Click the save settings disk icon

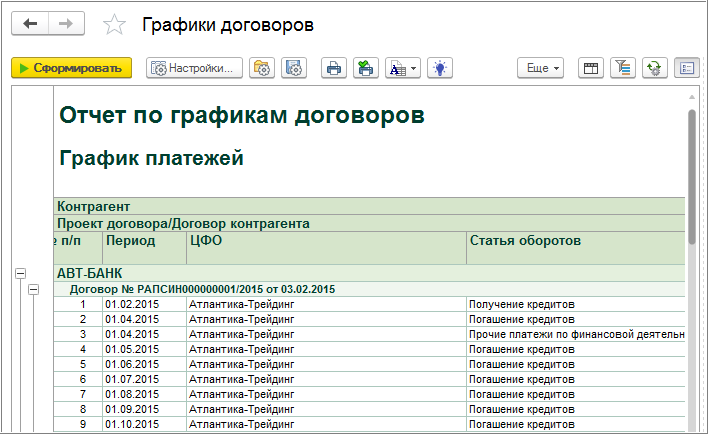294,68
